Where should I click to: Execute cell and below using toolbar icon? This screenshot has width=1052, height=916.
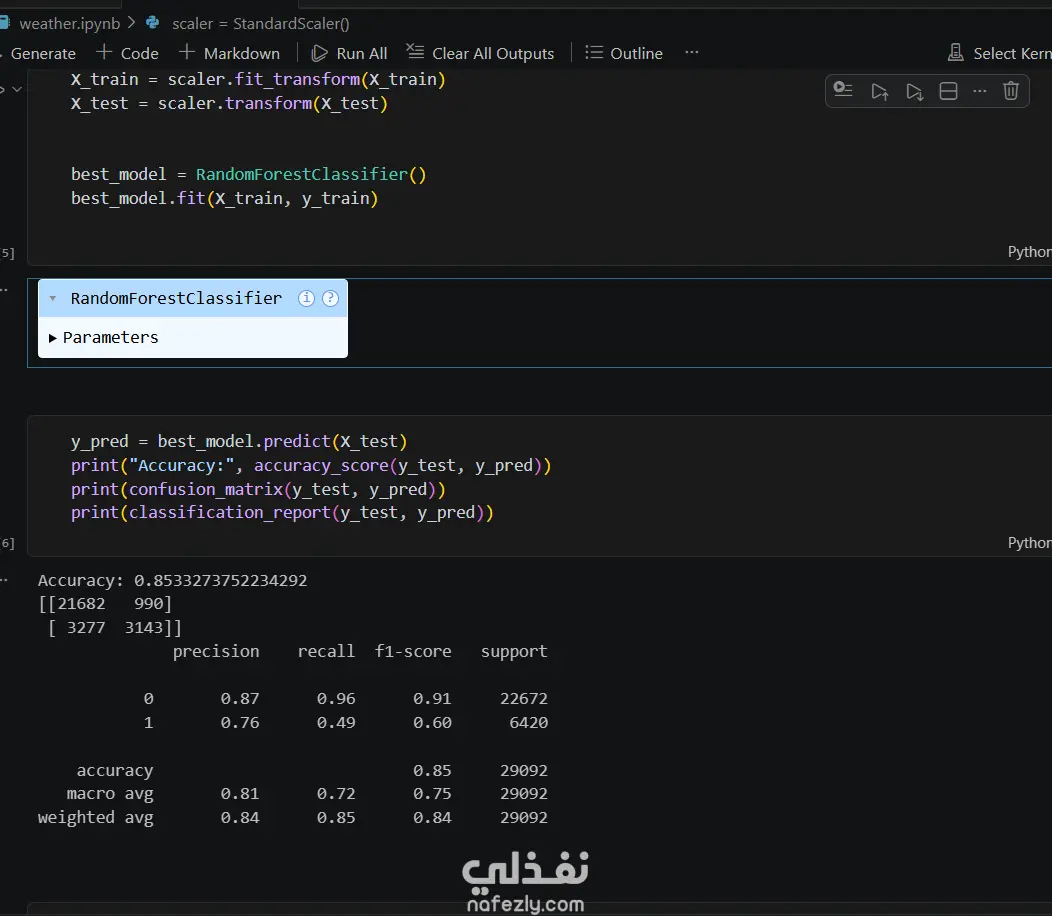pos(914,91)
